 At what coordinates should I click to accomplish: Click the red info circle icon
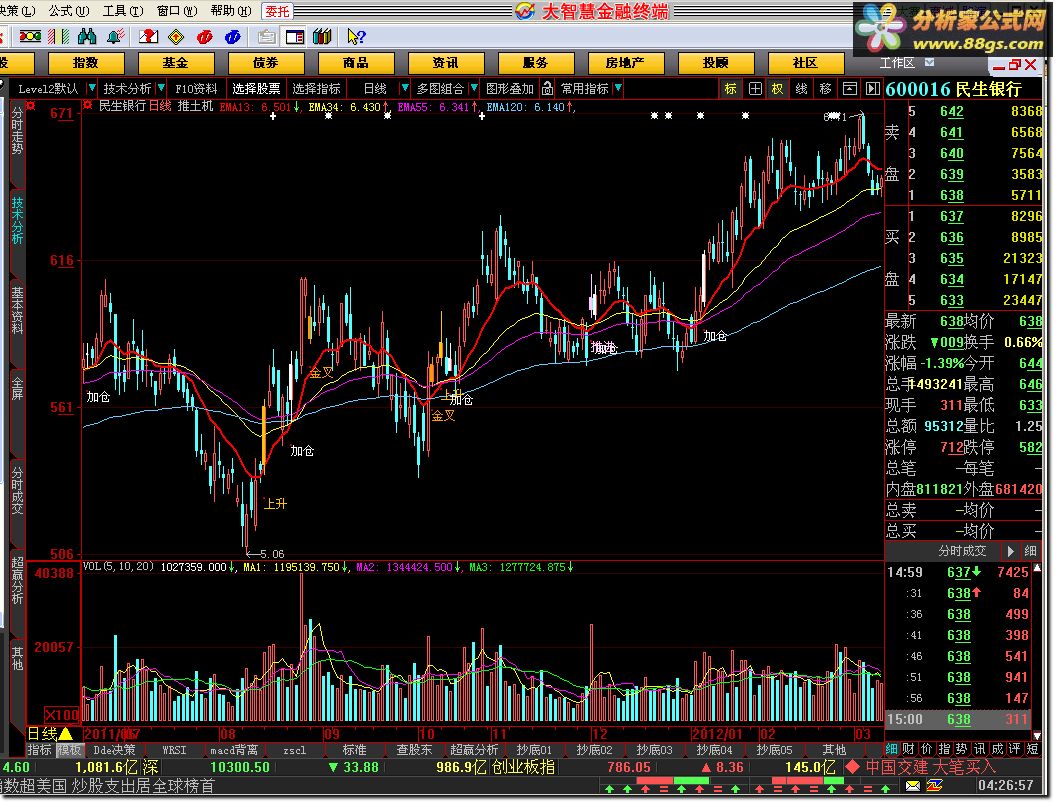pyautogui.click(x=205, y=36)
